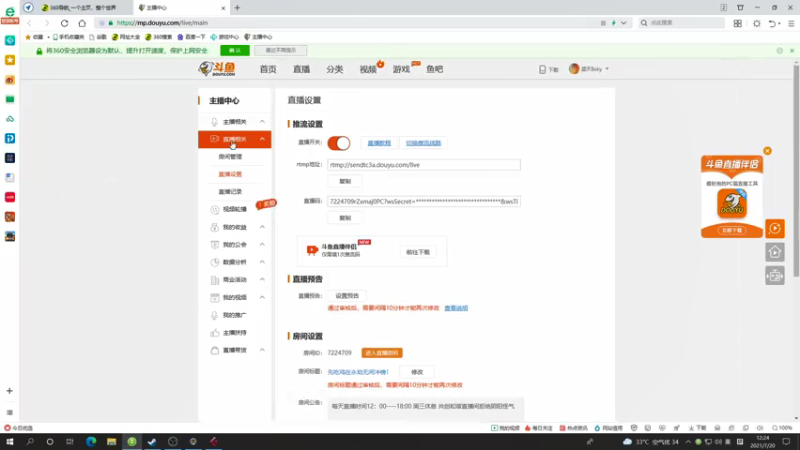Open the yellow star favorites sidebar icon

(10, 60)
